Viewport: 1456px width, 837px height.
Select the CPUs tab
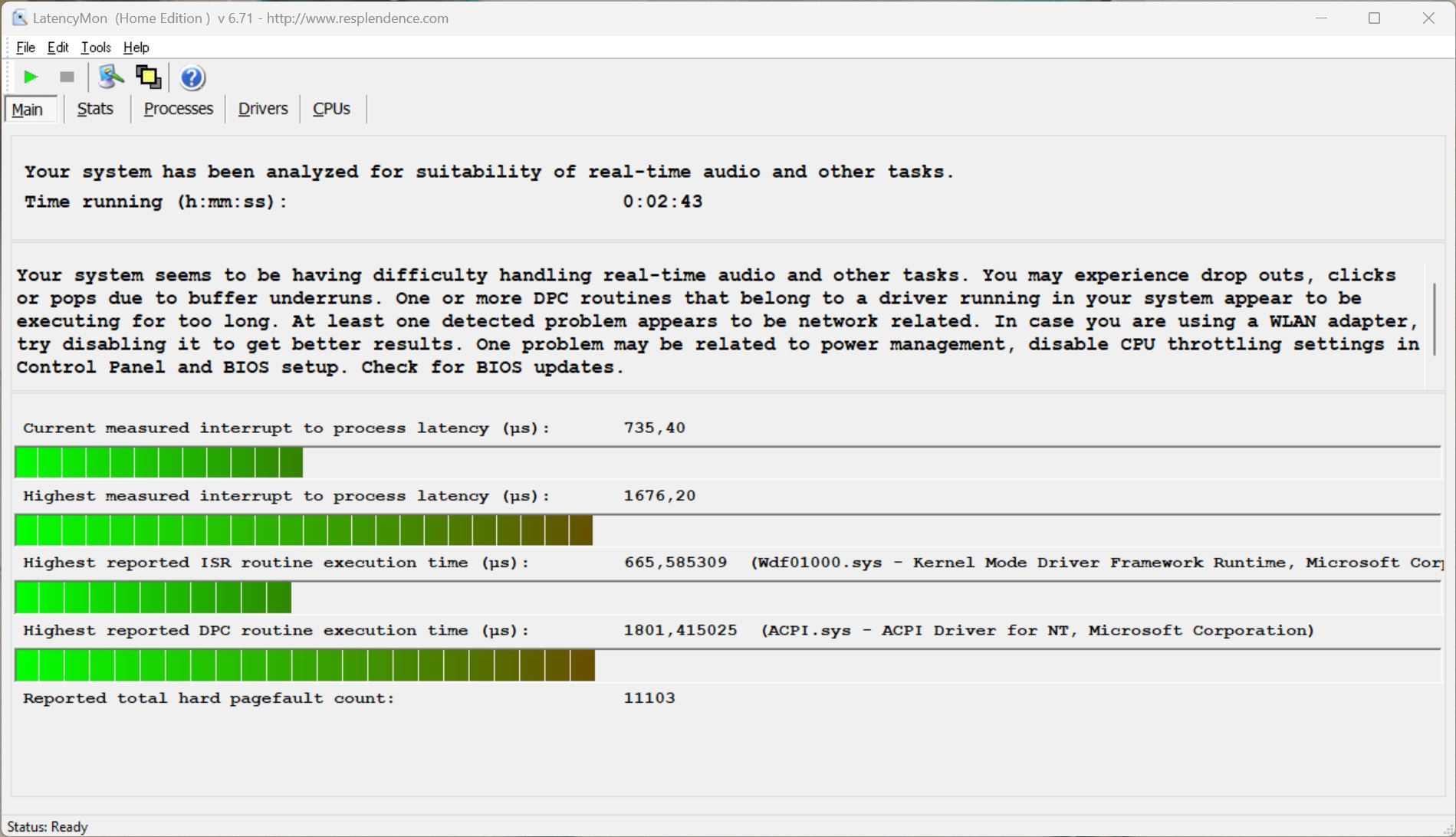point(331,109)
